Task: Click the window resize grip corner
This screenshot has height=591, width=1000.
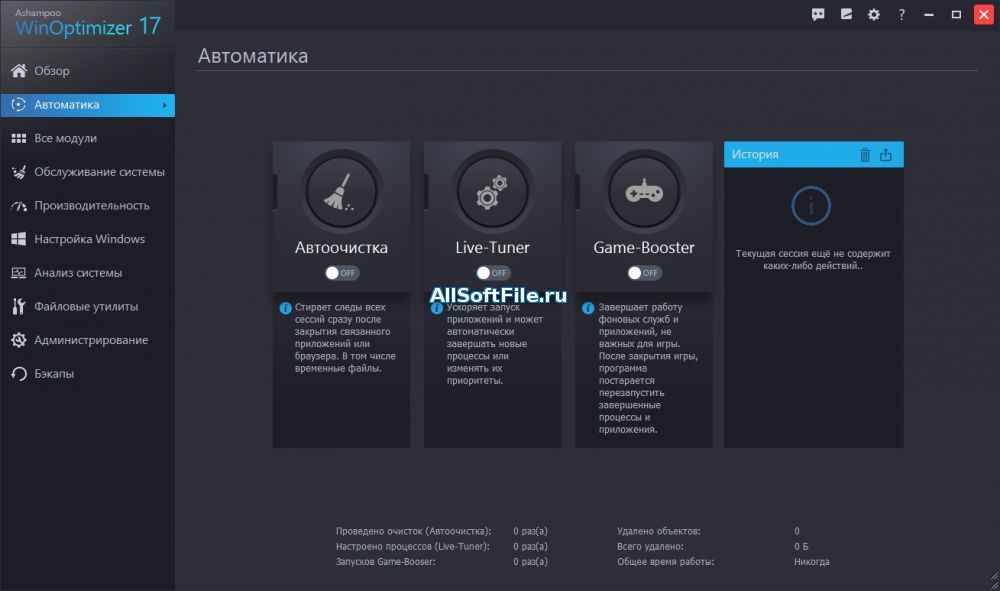Action: [x=994, y=581]
